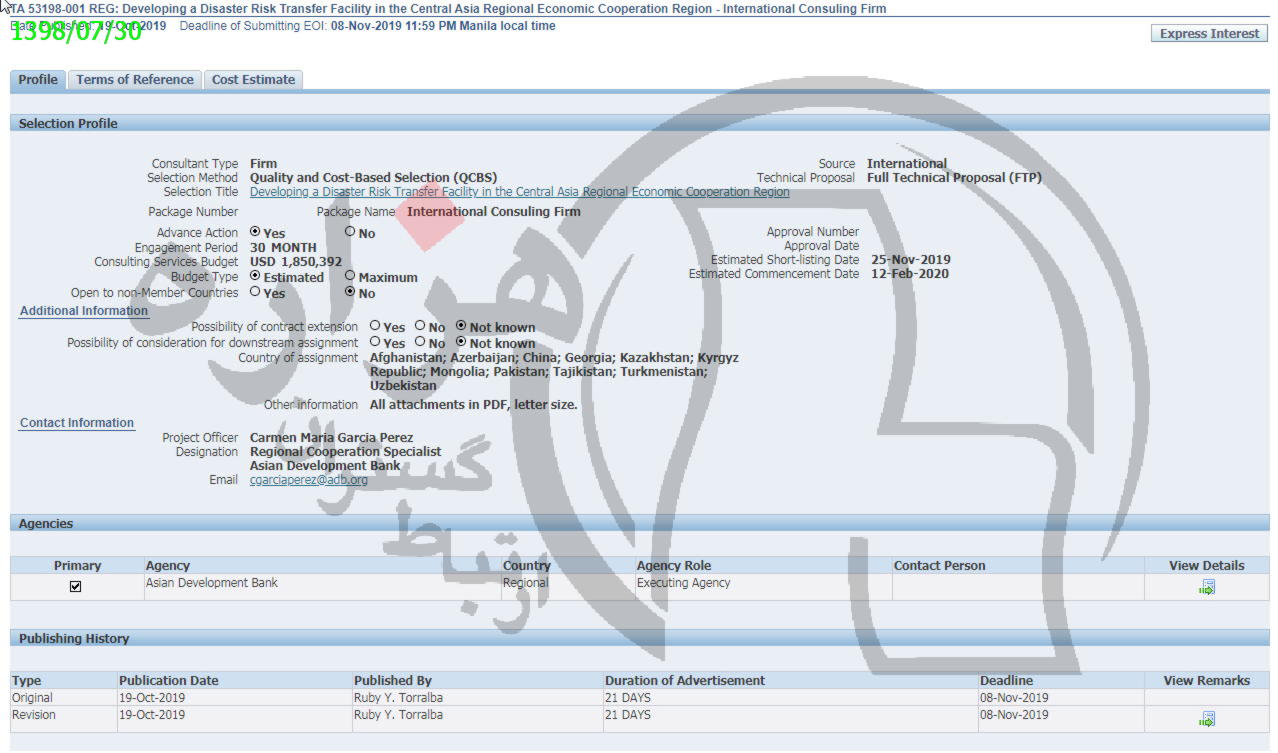The image size is (1278, 753).
Task: Open the Selection Title project link
Action: tap(519, 192)
